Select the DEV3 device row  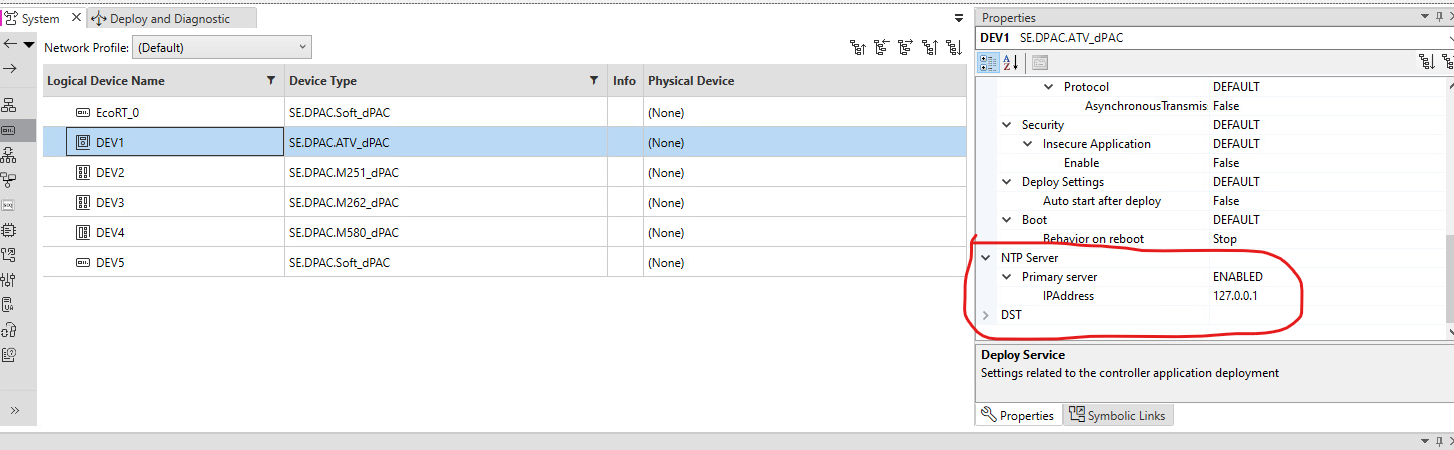pos(505,203)
